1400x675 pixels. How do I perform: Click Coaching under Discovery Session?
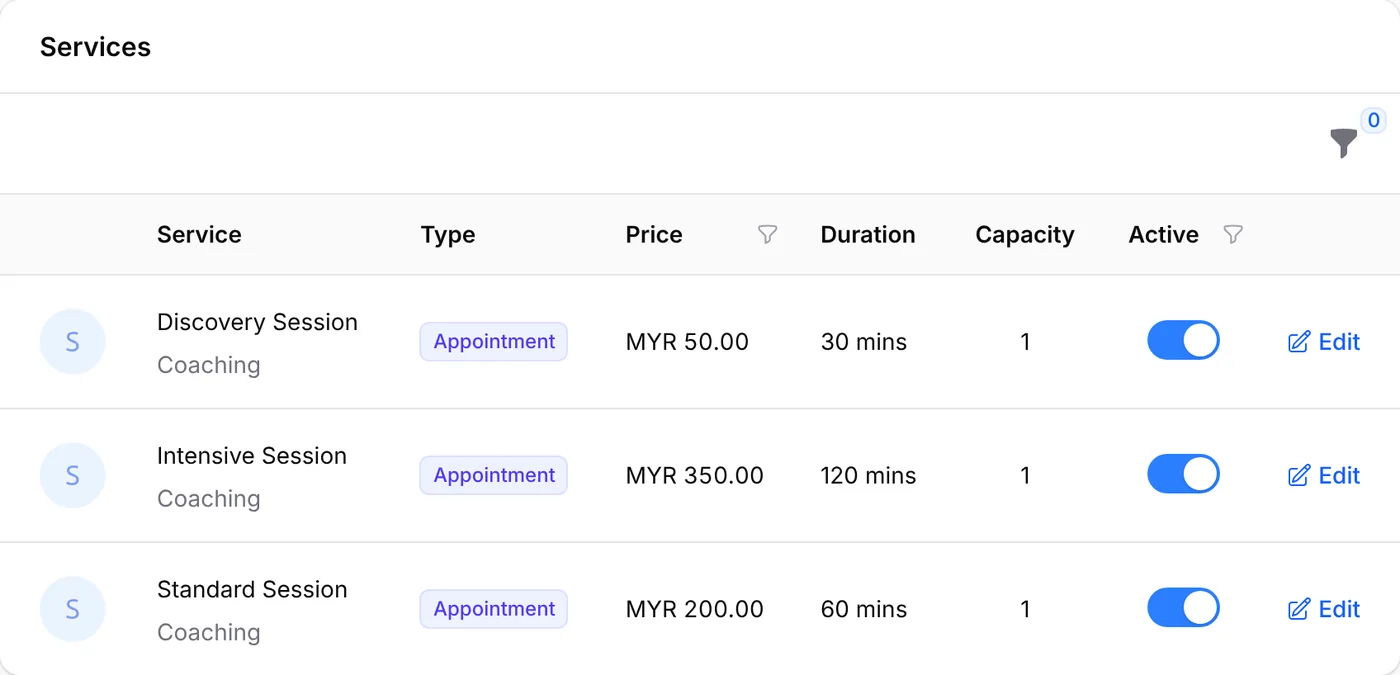click(209, 365)
